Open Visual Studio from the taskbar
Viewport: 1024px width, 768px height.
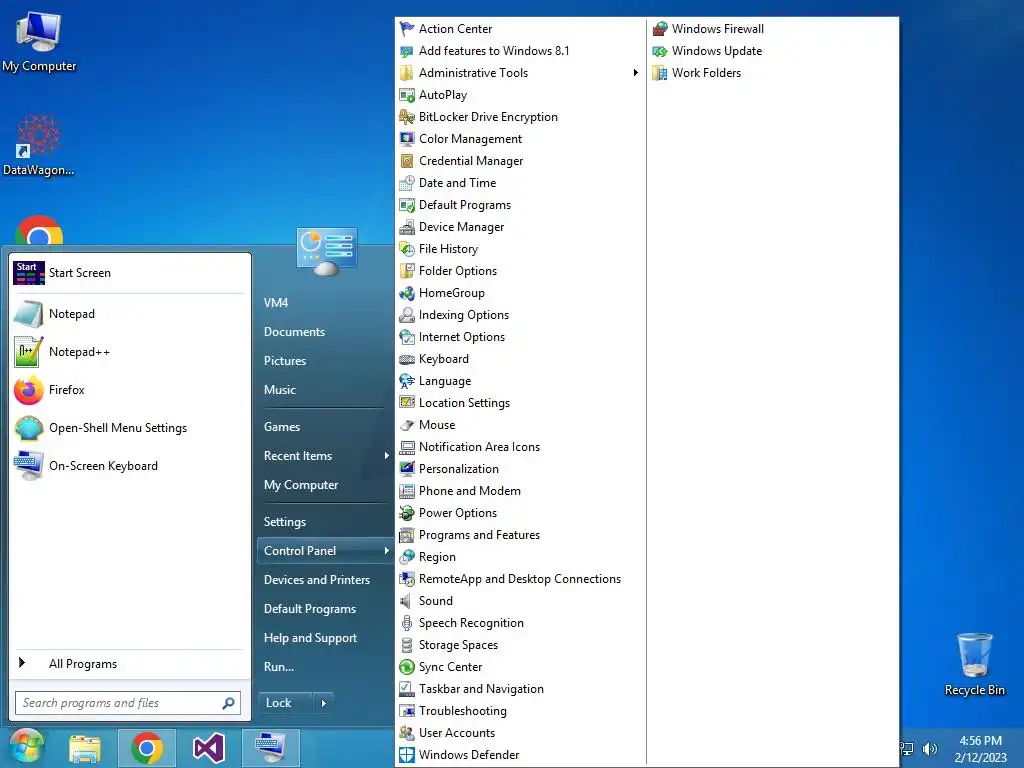point(208,748)
